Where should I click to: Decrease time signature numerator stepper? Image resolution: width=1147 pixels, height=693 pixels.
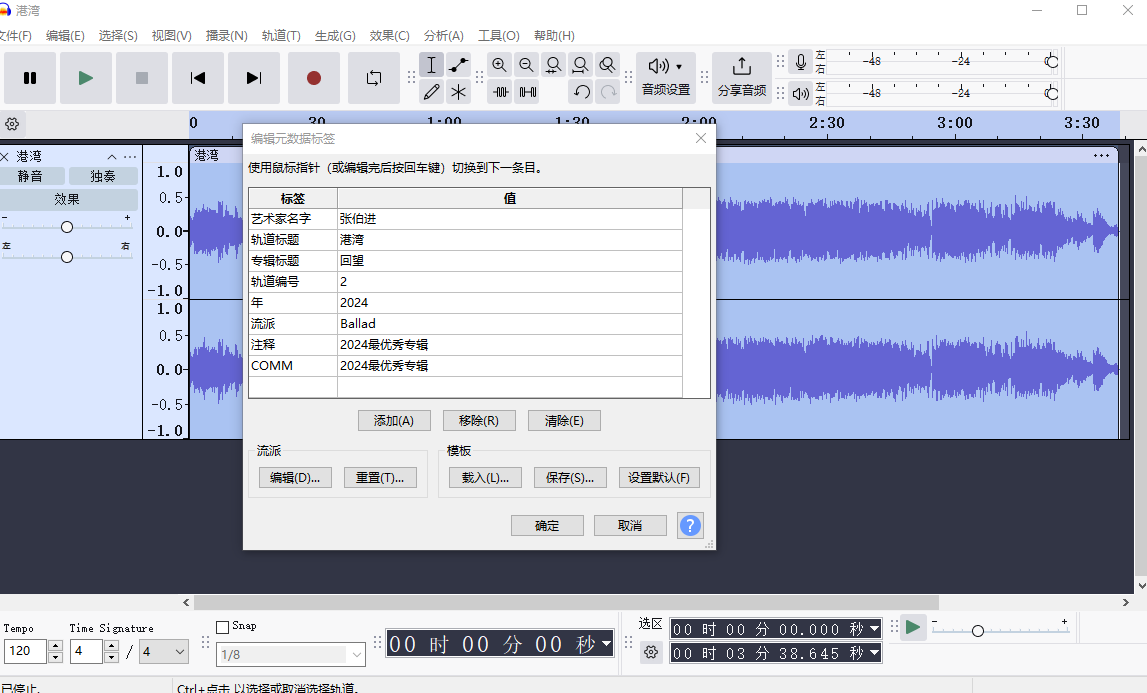pos(111,657)
